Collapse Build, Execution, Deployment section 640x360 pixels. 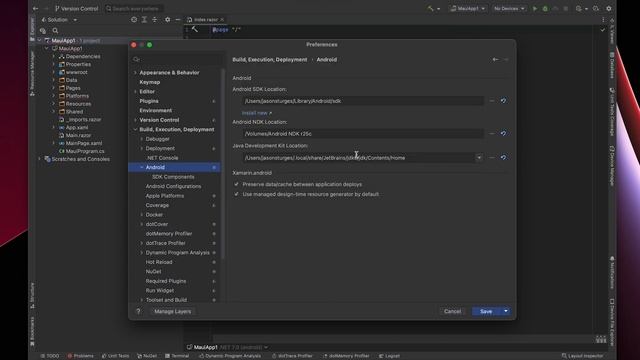pyautogui.click(x=135, y=129)
